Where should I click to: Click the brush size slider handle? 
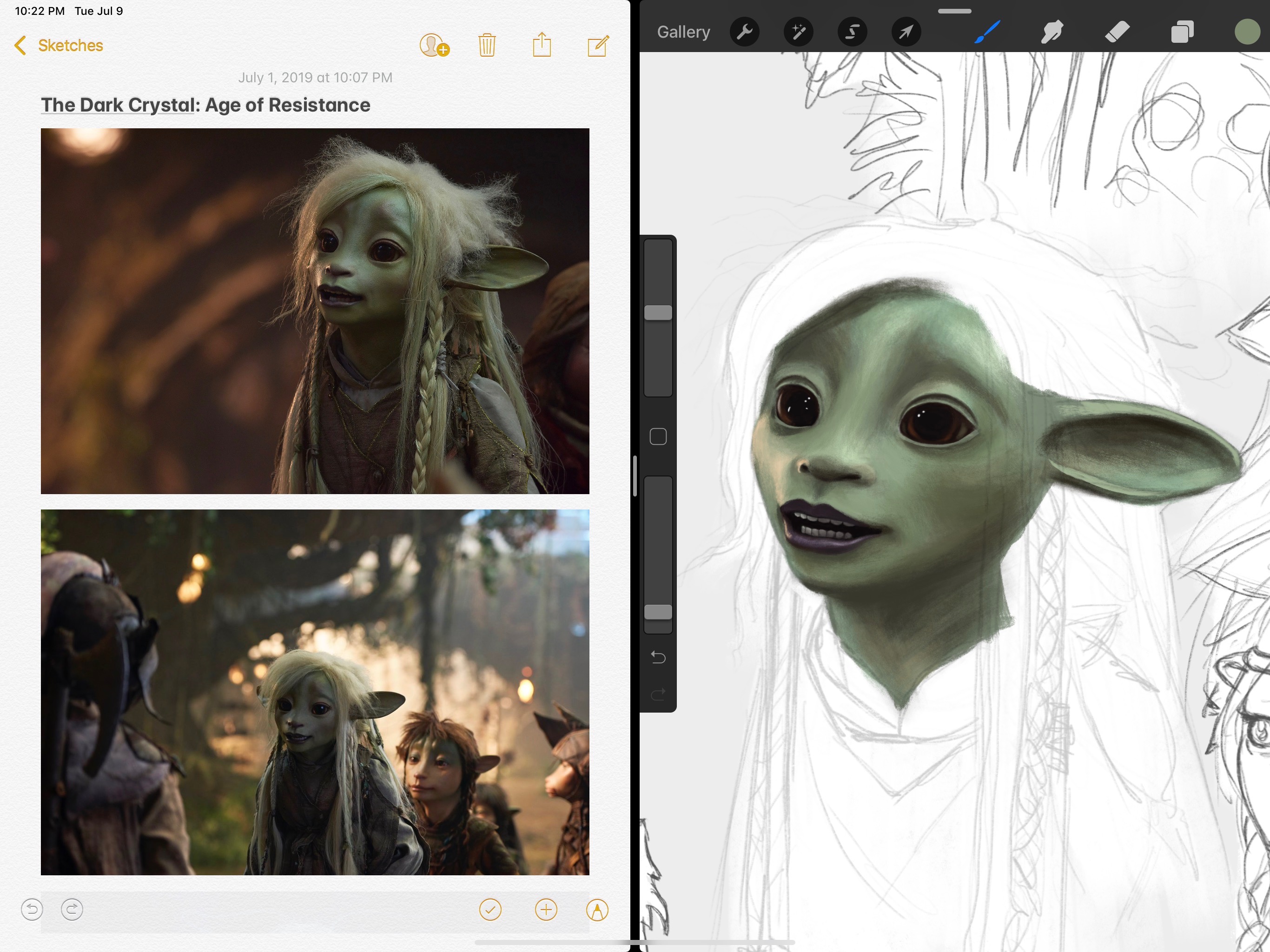[x=658, y=312]
